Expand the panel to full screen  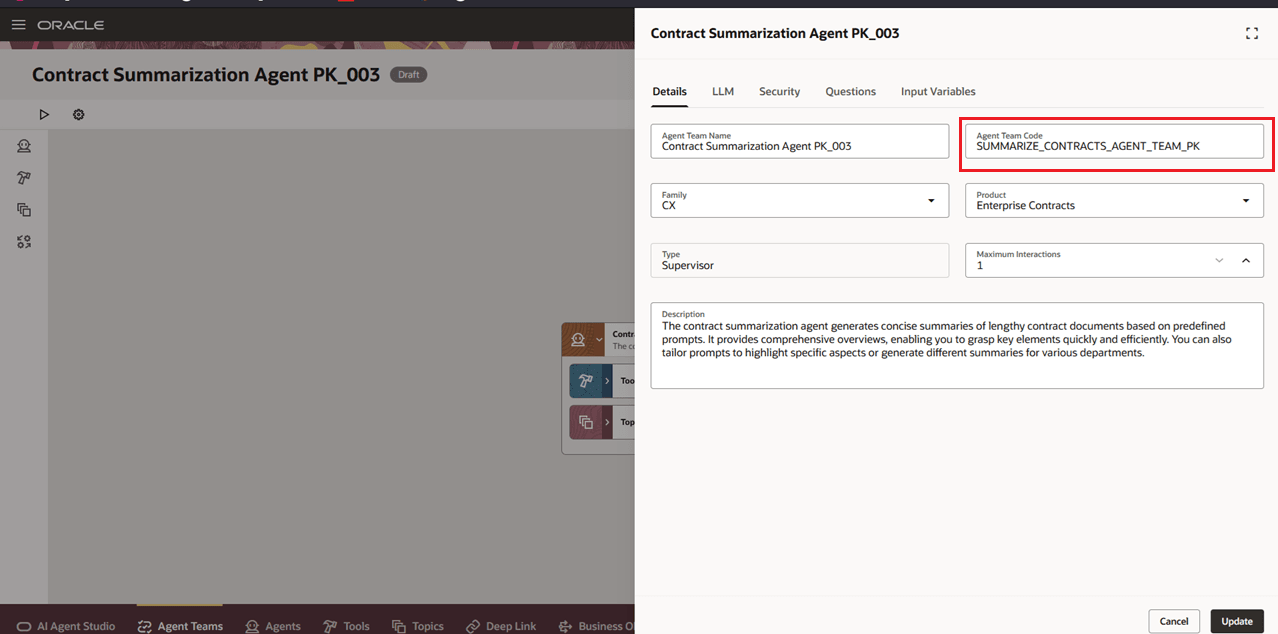click(1251, 34)
